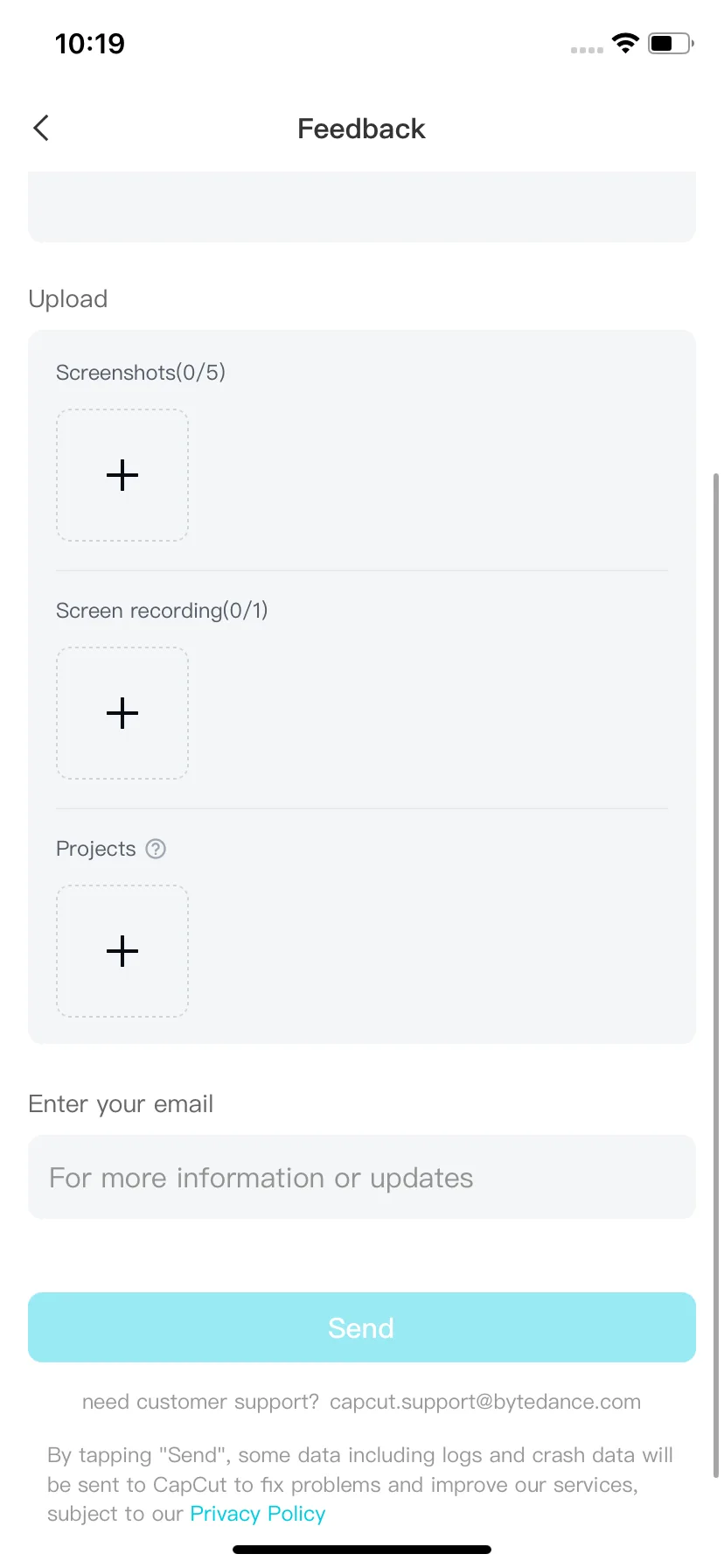The width and height of the screenshot is (724, 1568).
Task: Tap the "Projects" label text
Action: click(96, 849)
